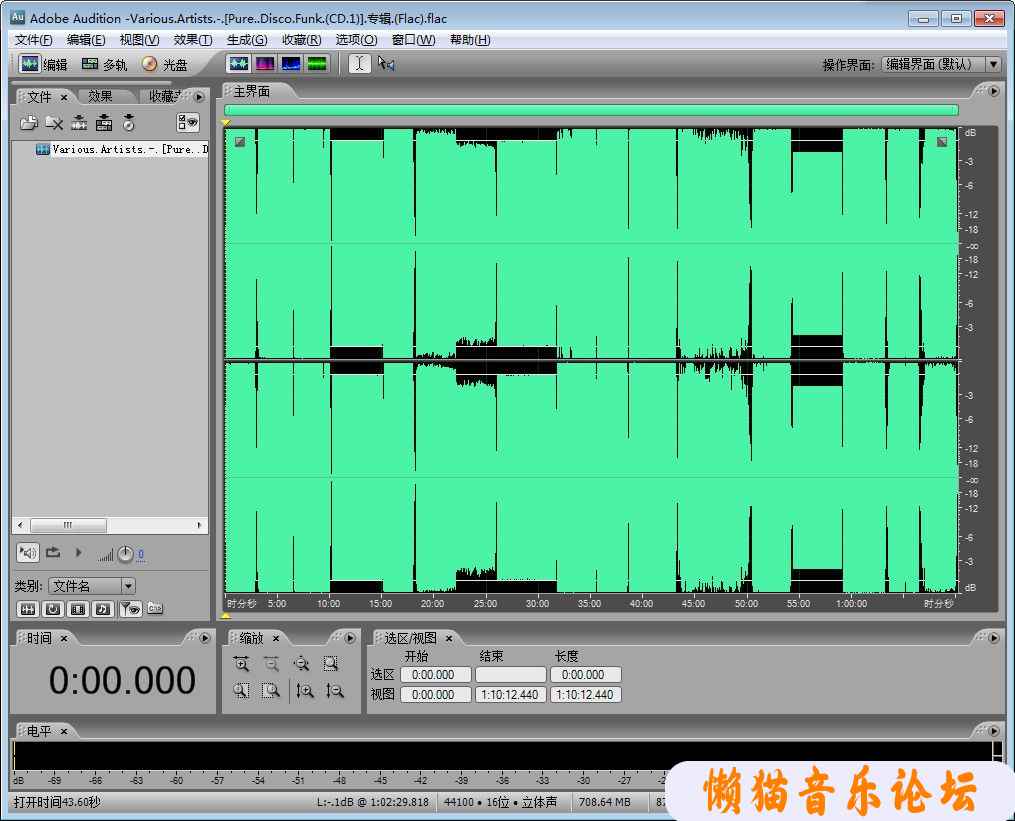Click zoom in horizontally icon

(241, 663)
